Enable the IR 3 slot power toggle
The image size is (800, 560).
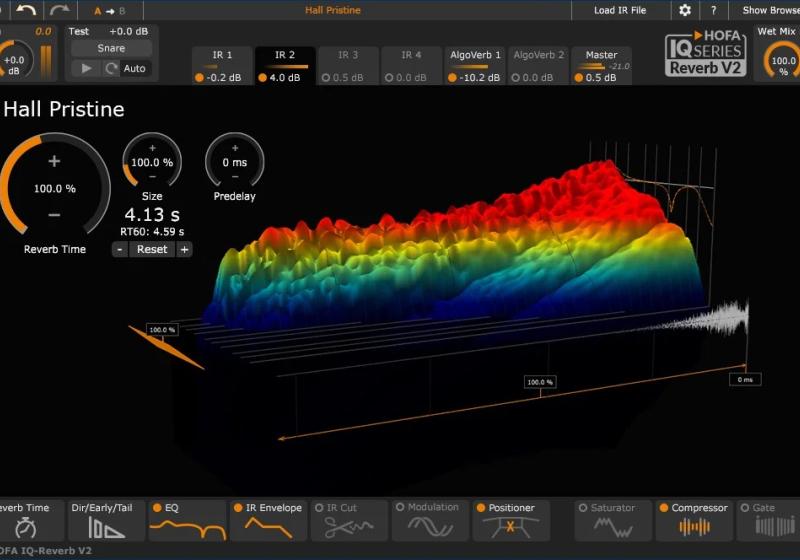(x=325, y=78)
